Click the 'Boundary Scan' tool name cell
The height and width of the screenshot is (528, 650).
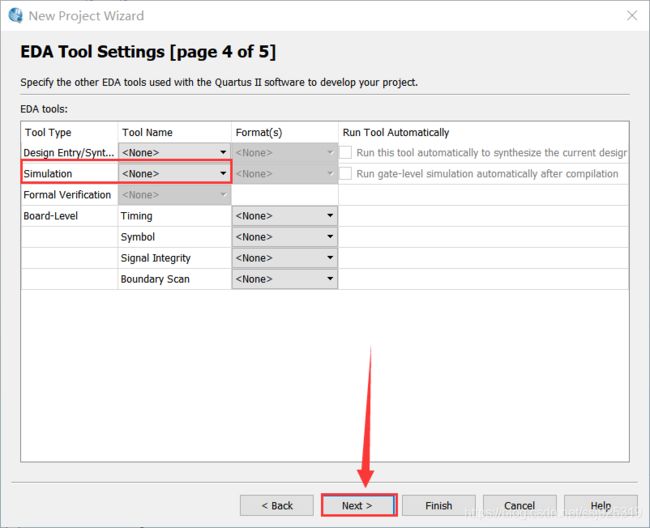pyautogui.click(x=175, y=279)
